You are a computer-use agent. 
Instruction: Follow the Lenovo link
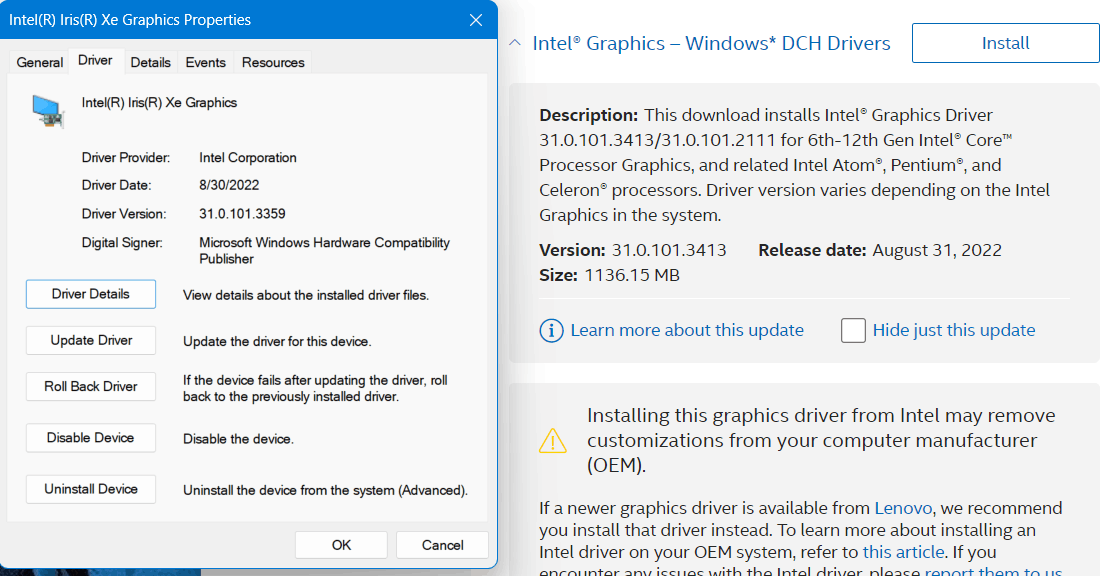coord(903,508)
